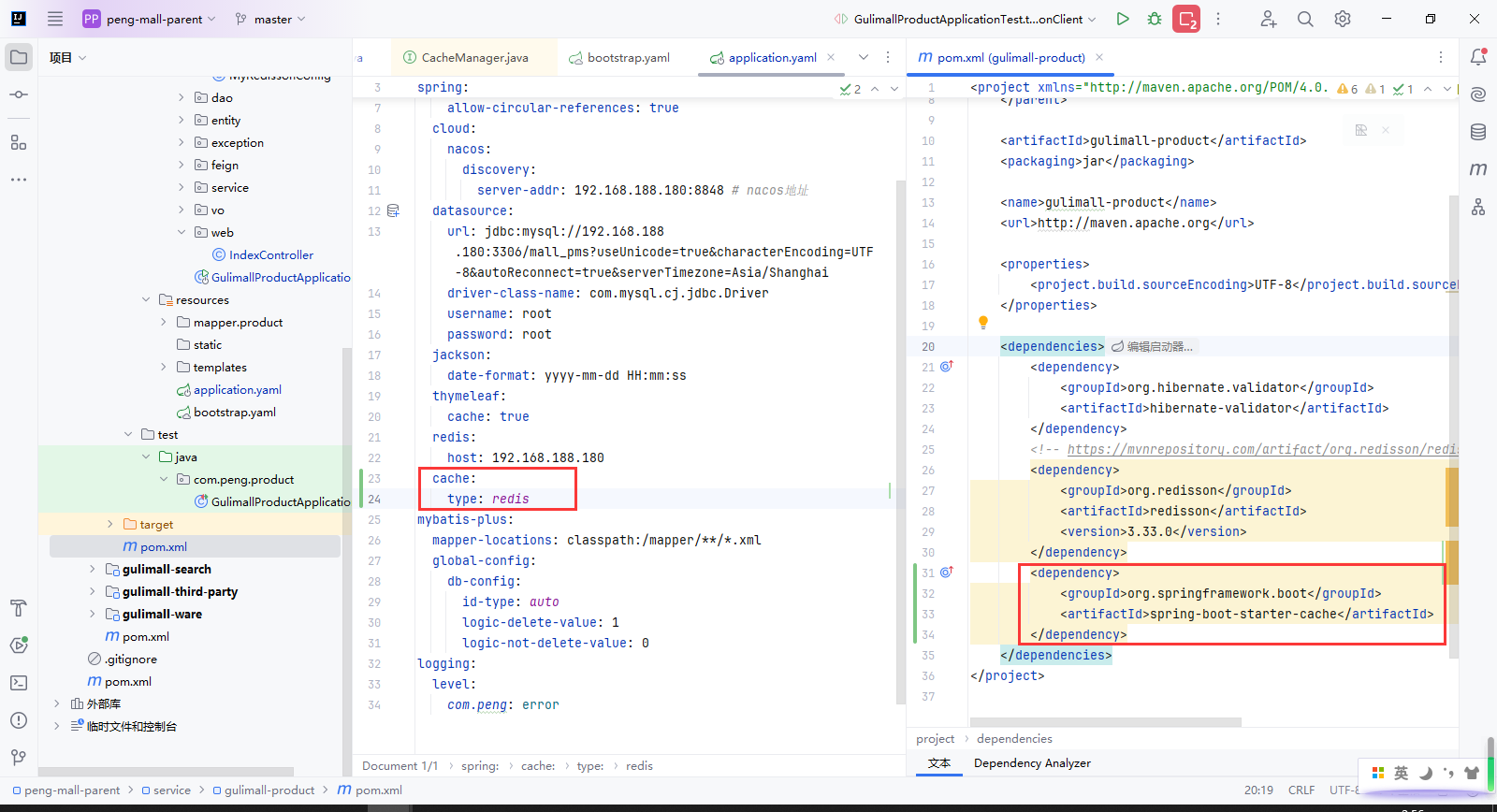Open the Database tool window
This screenshot has width=1497, height=812.
(1478, 132)
